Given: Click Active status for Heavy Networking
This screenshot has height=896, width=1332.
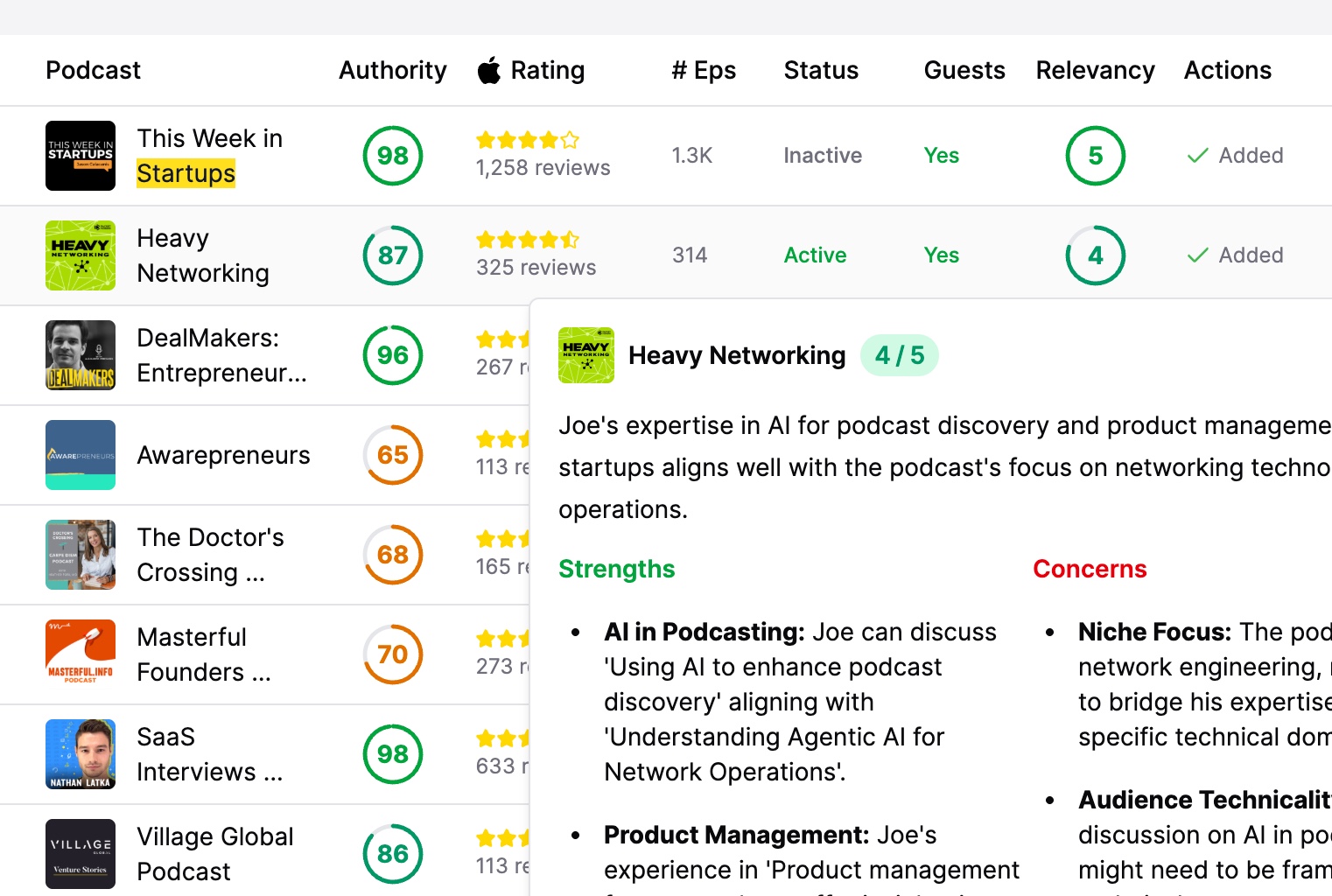Looking at the screenshot, I should tap(816, 255).
